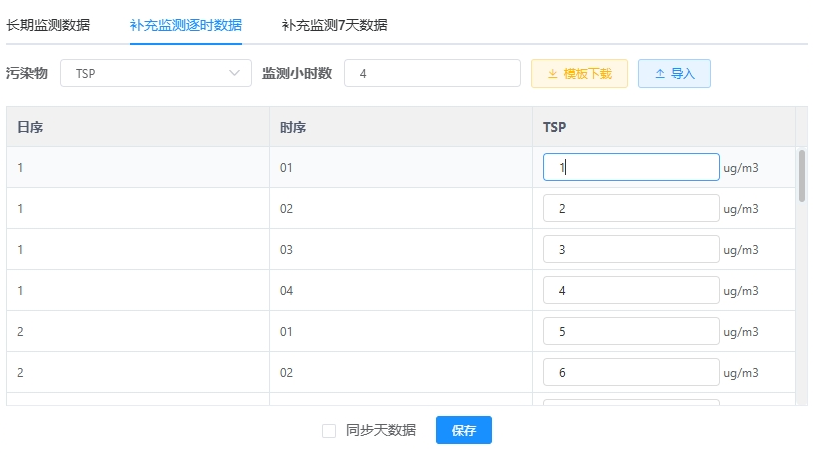
Task: Enable the 同步天数据 checkbox
Action: pos(329,430)
